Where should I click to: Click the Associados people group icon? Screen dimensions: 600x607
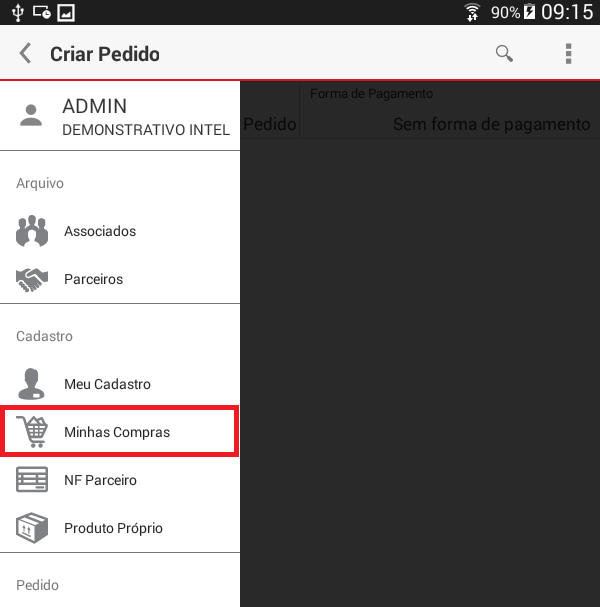pyautogui.click(x=32, y=231)
